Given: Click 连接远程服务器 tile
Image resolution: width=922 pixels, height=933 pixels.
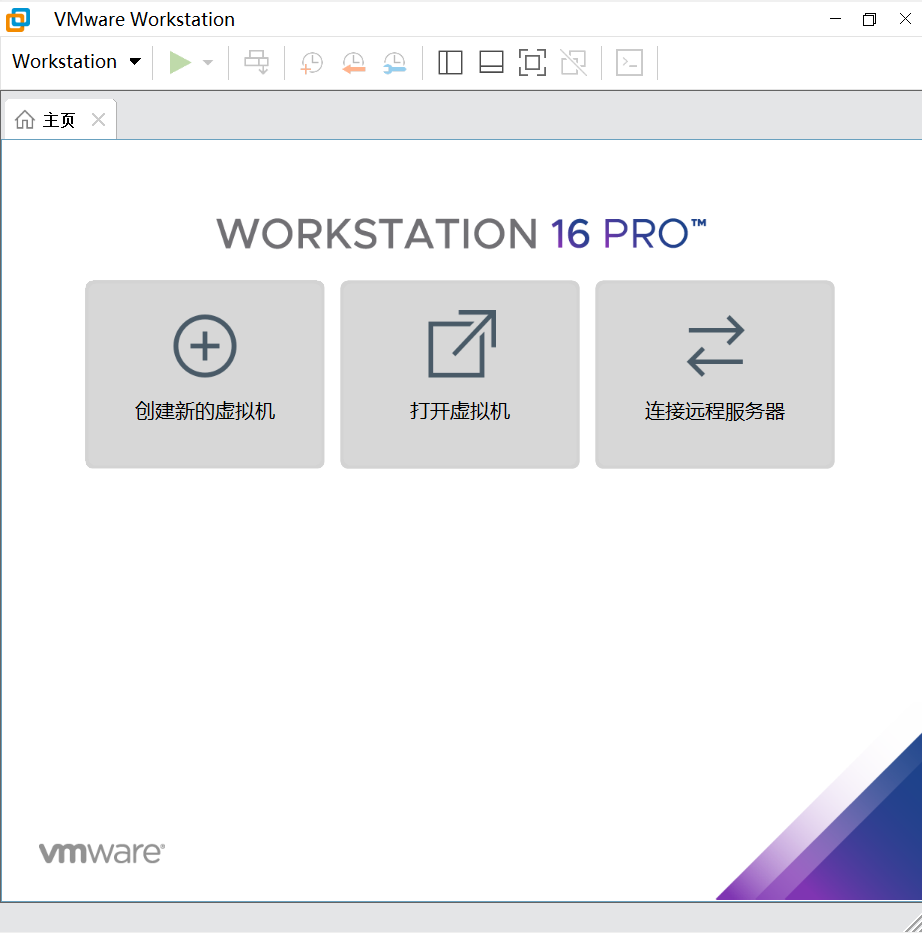Looking at the screenshot, I should 715,374.
